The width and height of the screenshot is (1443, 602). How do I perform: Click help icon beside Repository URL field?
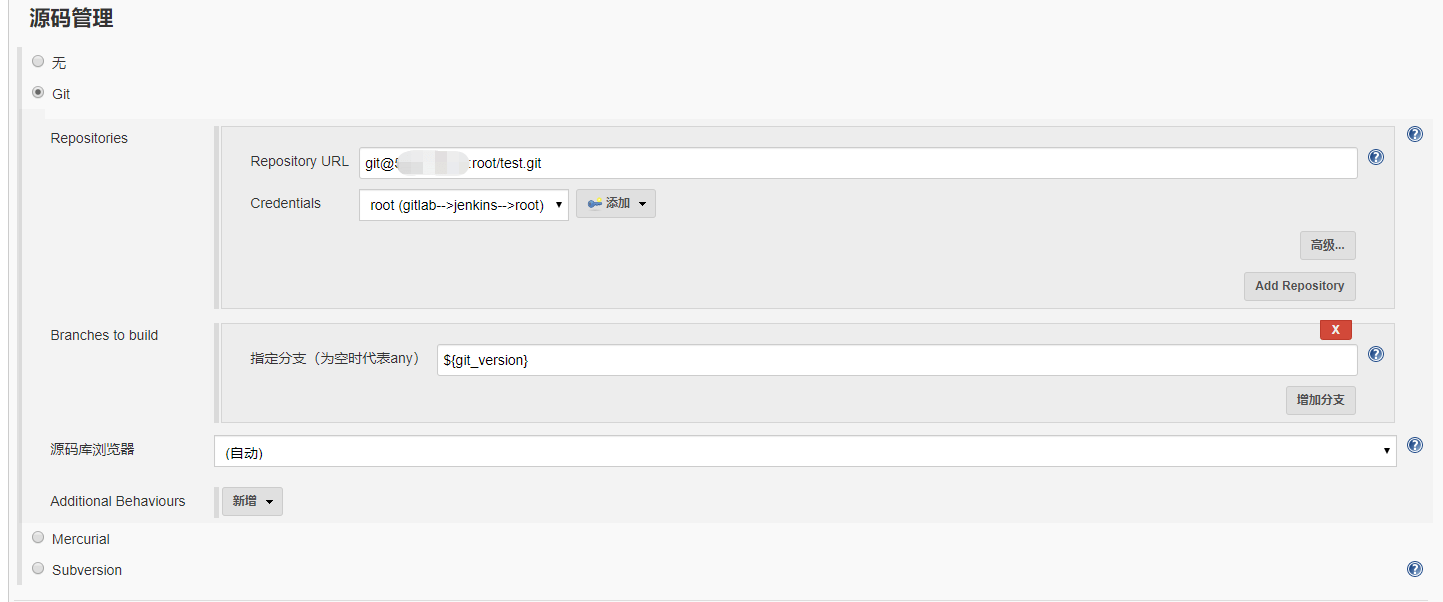pyautogui.click(x=1375, y=157)
